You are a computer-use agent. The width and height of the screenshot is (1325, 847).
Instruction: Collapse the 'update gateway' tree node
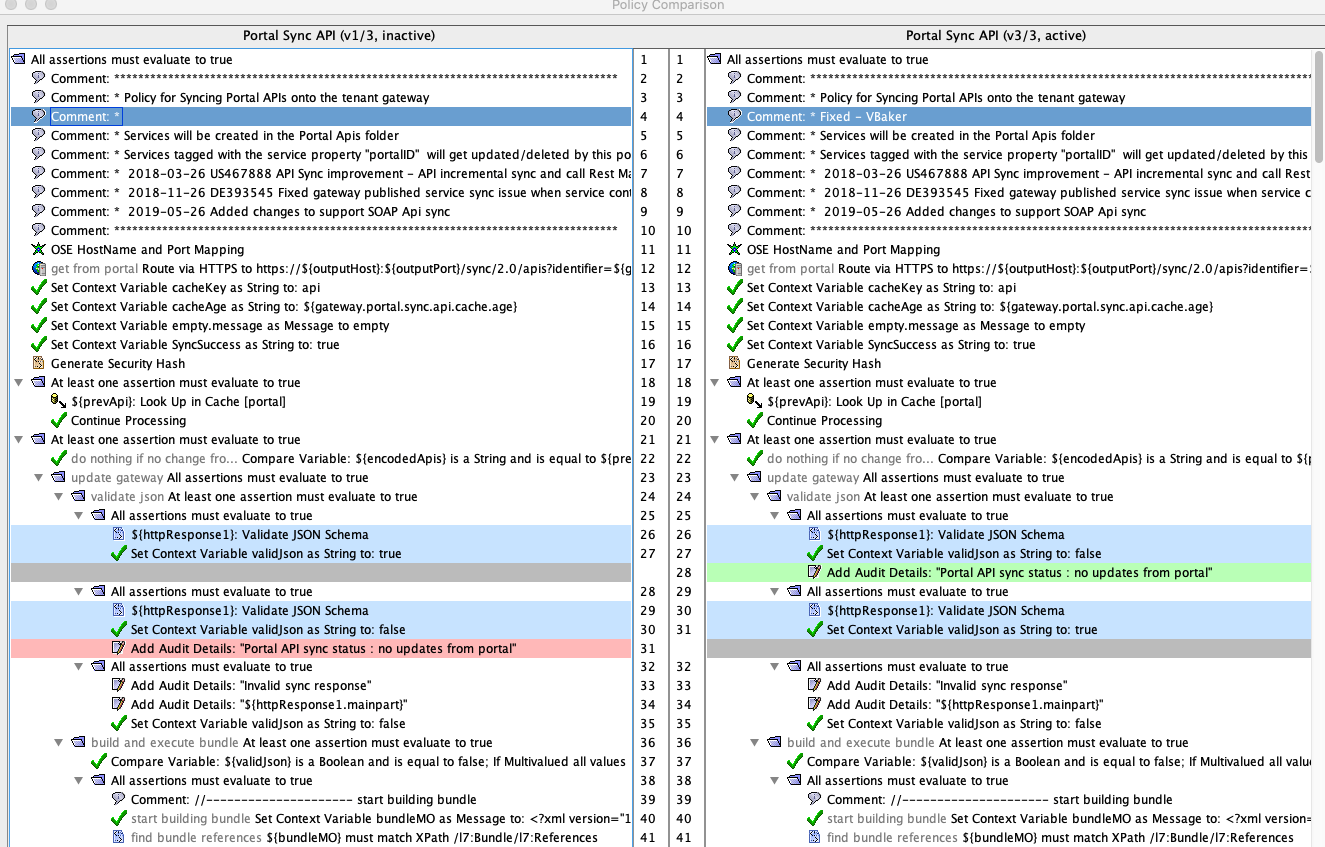pos(38,477)
